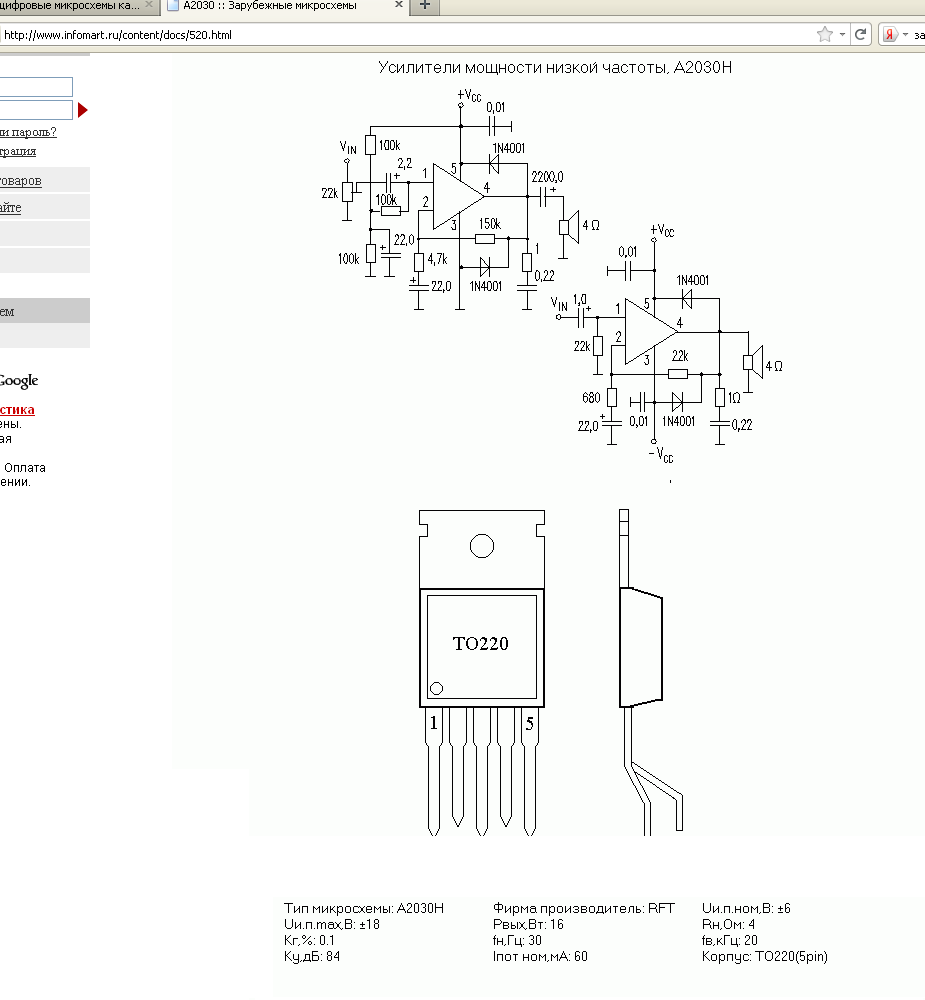
Task: Click the text 'Uи.п.ном,B: ±6'
Action: pos(746,908)
